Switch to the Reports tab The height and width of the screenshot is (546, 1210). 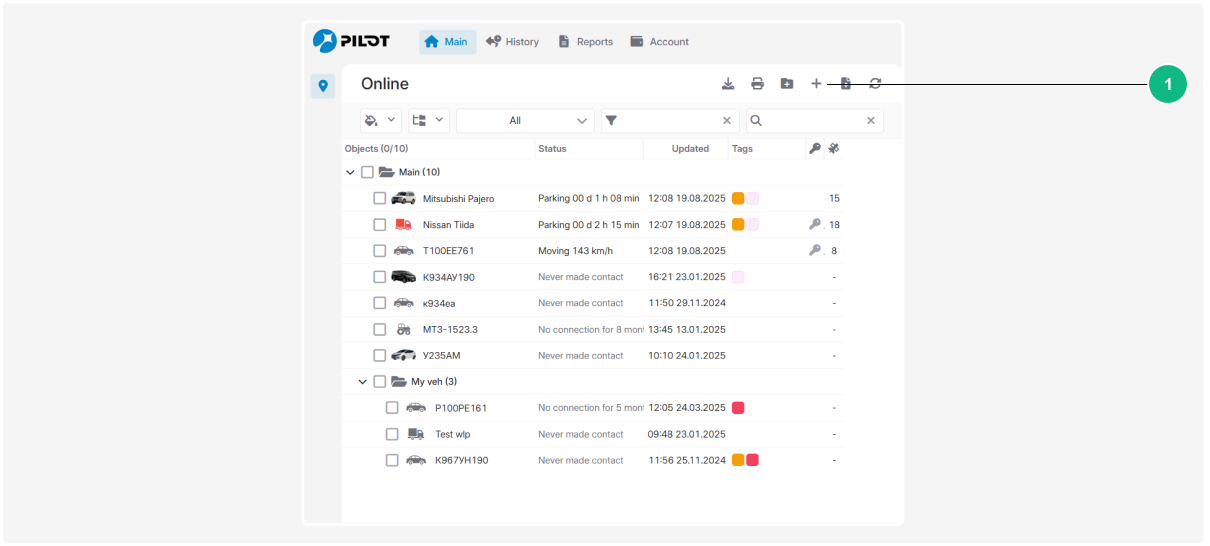585,42
